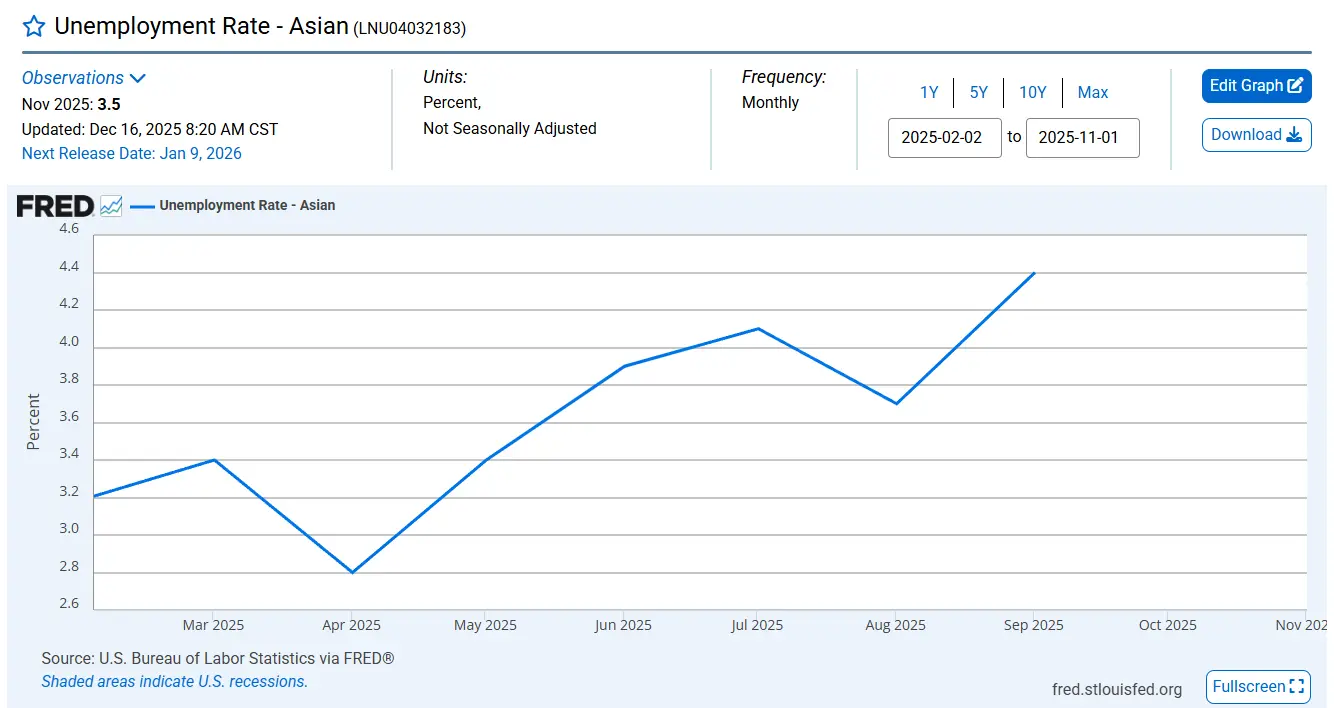
Task: Expand the Observations dropdown
Action: [84, 78]
